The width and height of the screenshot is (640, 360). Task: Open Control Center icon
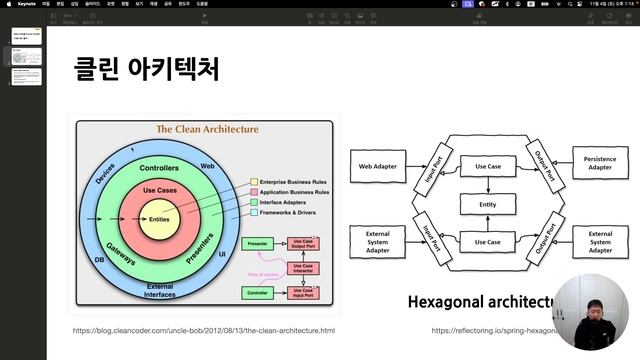click(580, 4)
